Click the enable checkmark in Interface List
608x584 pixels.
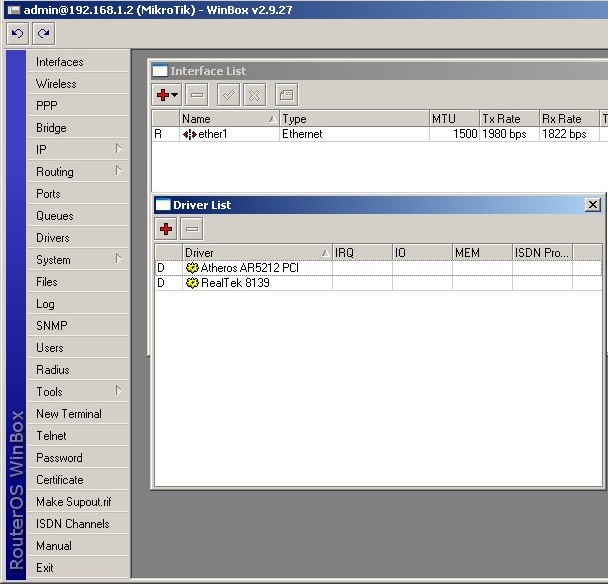click(x=227, y=95)
